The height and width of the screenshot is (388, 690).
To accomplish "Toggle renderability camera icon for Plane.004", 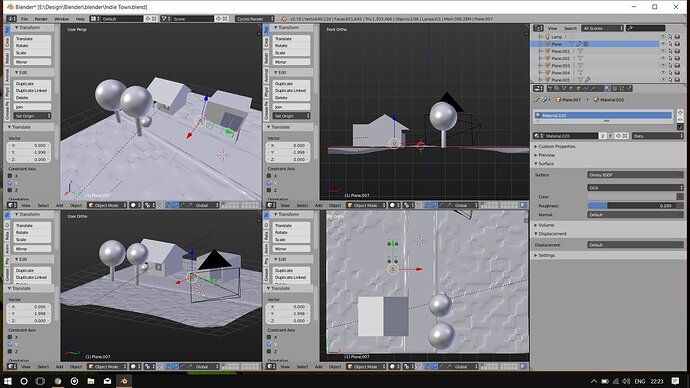I will 677,73.
